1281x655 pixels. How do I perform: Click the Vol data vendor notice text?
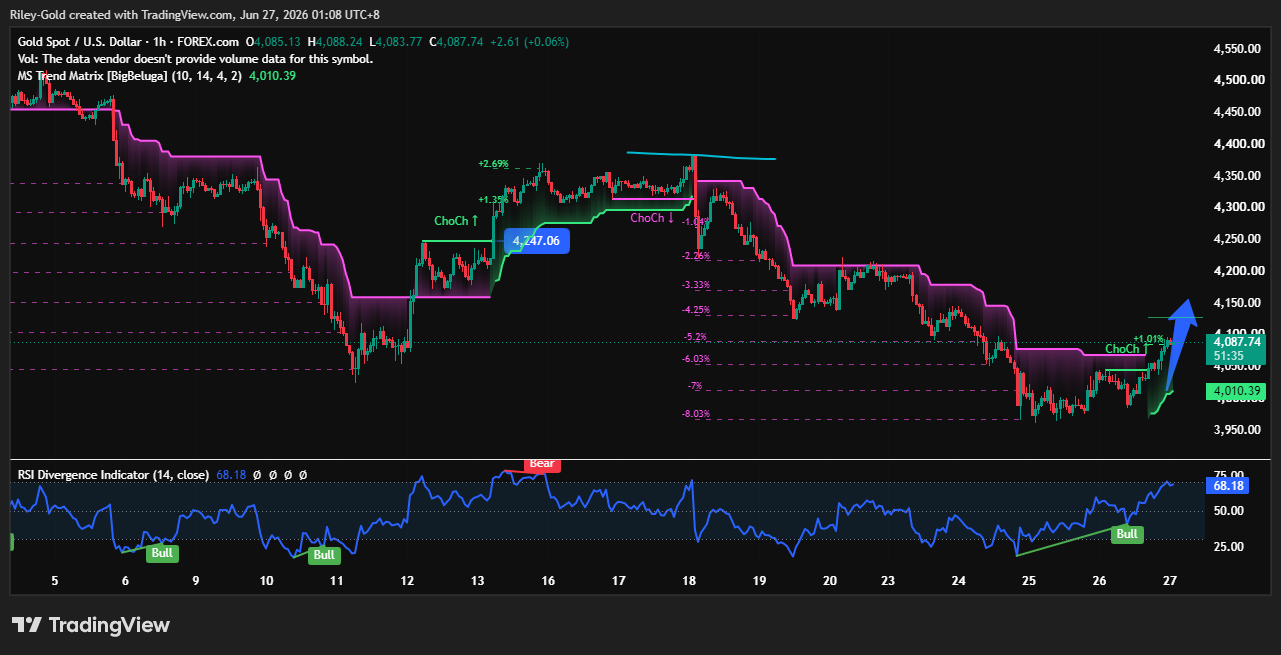(x=196, y=59)
